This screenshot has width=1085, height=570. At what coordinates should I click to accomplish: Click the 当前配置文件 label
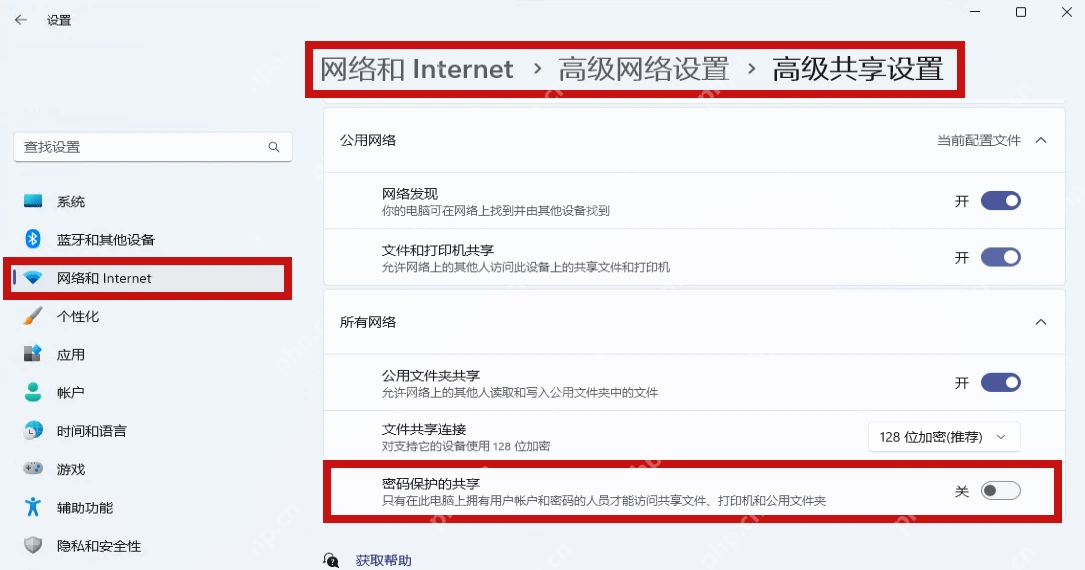(978, 140)
